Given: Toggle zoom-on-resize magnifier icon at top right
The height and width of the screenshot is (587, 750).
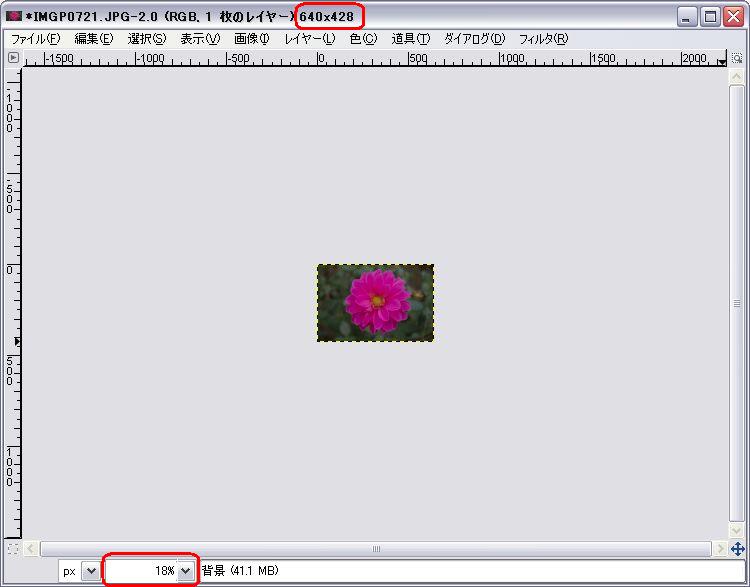Looking at the screenshot, I should pyautogui.click(x=737, y=58).
